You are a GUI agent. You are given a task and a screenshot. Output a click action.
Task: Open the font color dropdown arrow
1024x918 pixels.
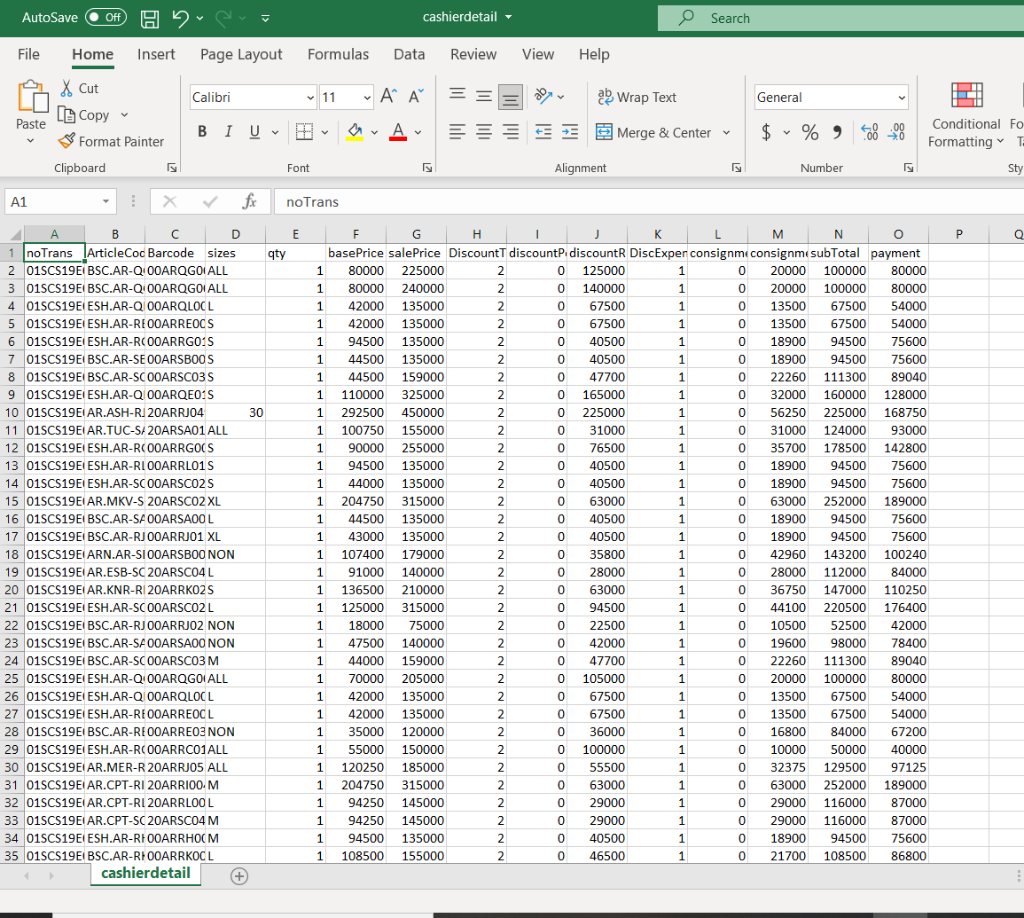point(418,133)
